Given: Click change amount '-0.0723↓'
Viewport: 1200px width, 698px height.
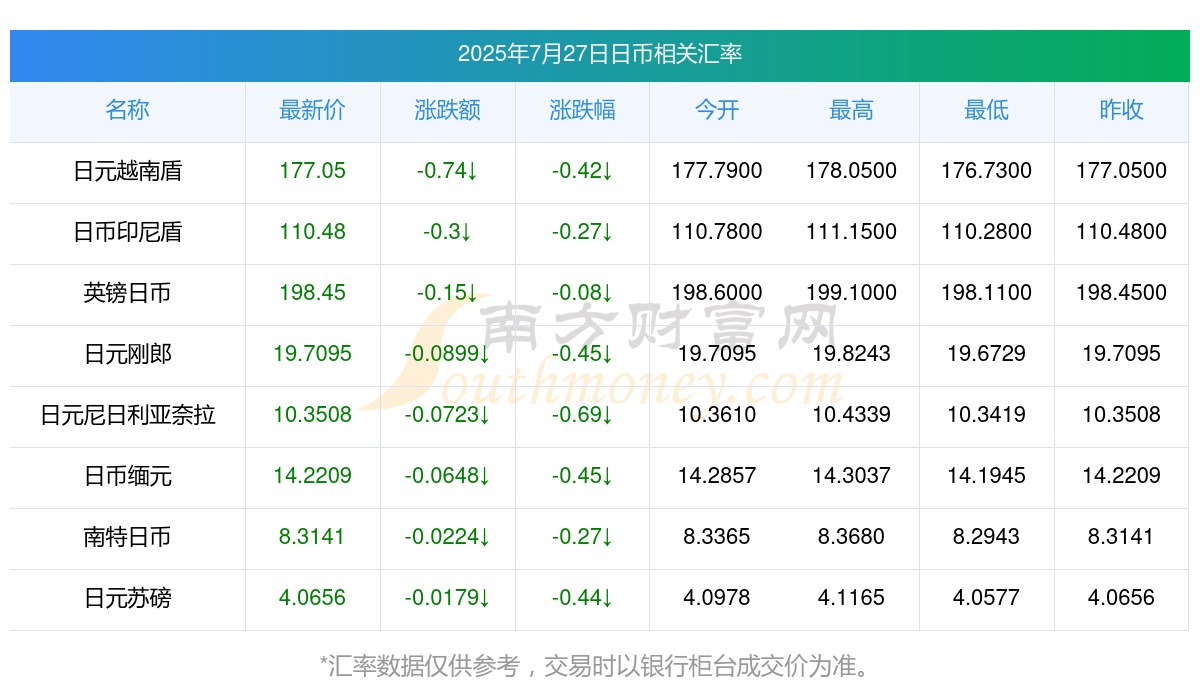Looking at the screenshot, I should click(448, 415).
